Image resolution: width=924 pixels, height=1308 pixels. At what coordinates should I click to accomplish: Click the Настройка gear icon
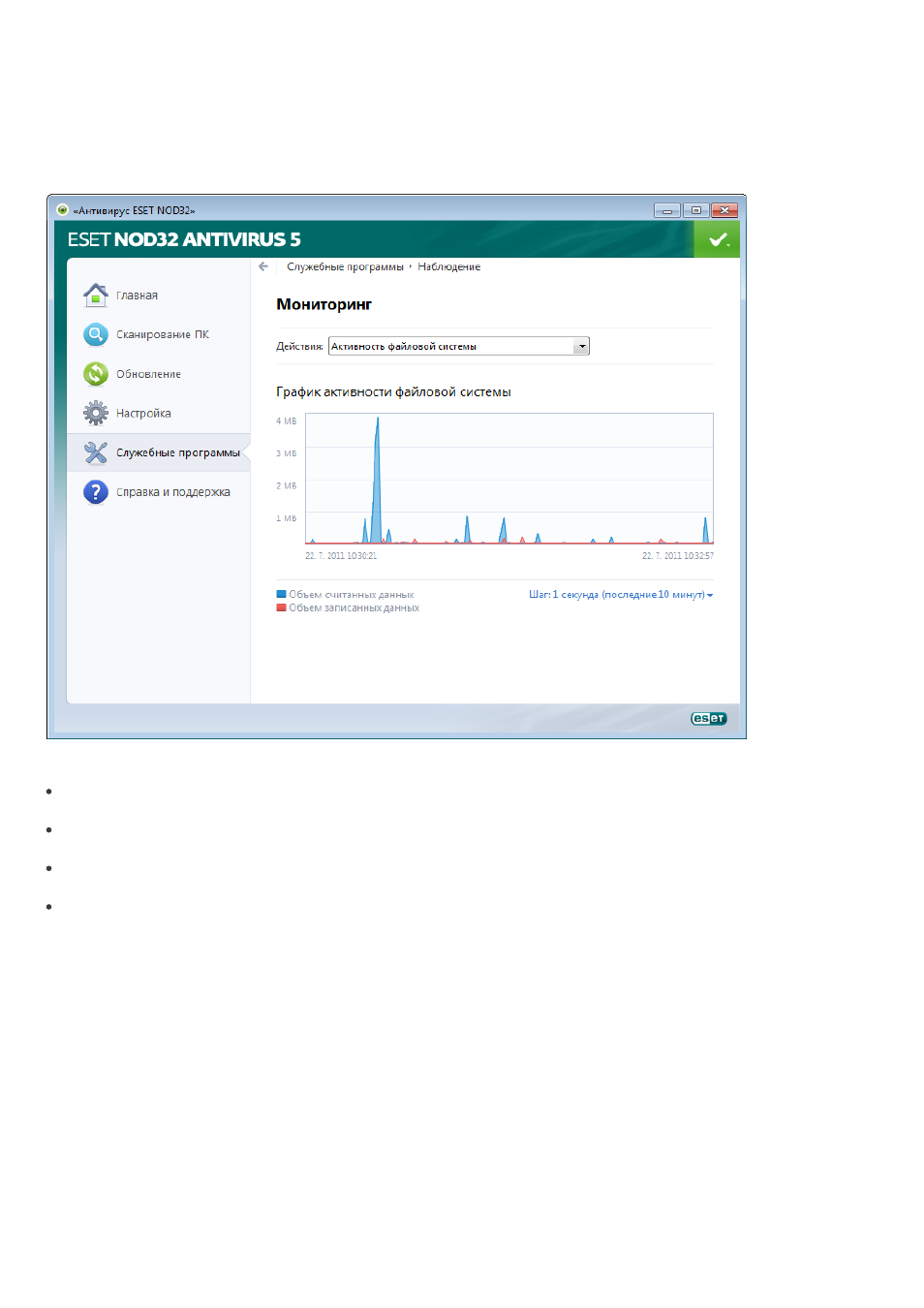coord(96,413)
